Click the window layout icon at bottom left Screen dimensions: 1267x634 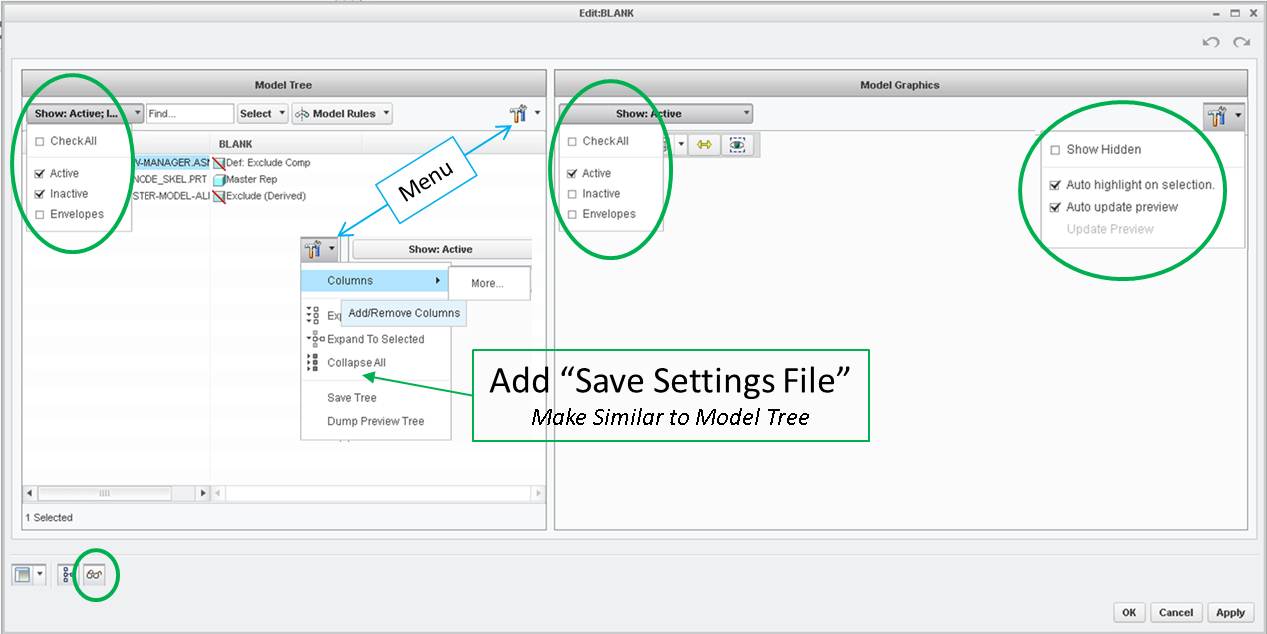pyautogui.click(x=22, y=575)
